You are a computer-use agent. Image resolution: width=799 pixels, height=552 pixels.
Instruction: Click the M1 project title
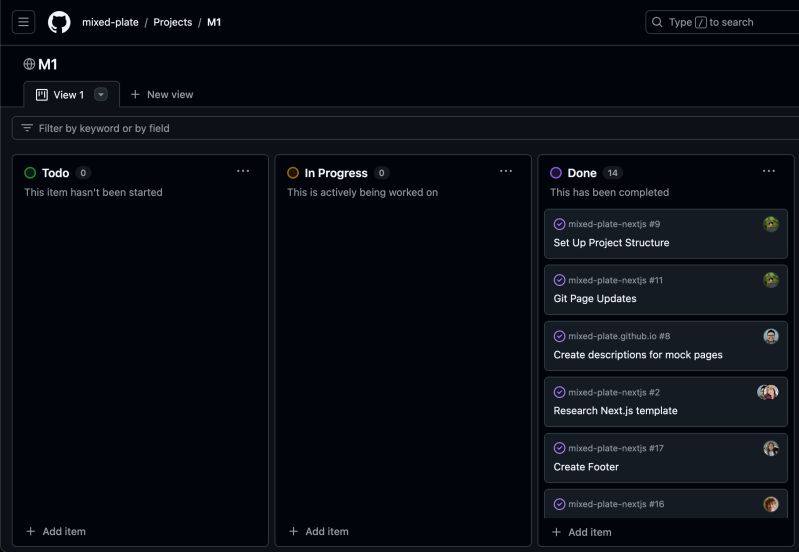pos(48,64)
